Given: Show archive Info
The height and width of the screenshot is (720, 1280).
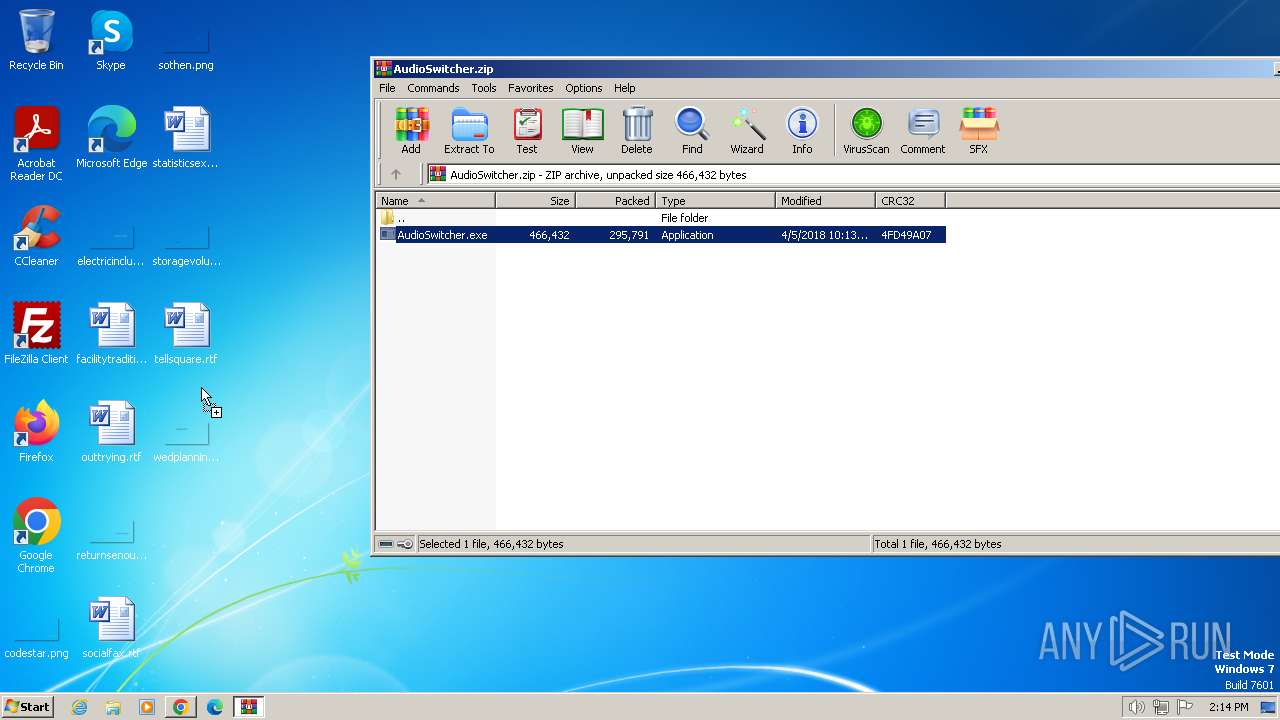Looking at the screenshot, I should [x=802, y=131].
